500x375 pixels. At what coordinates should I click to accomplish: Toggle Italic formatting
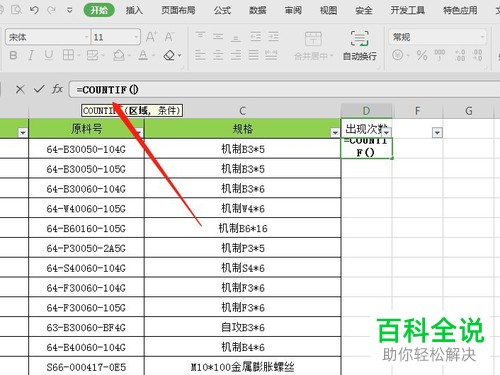(31, 55)
